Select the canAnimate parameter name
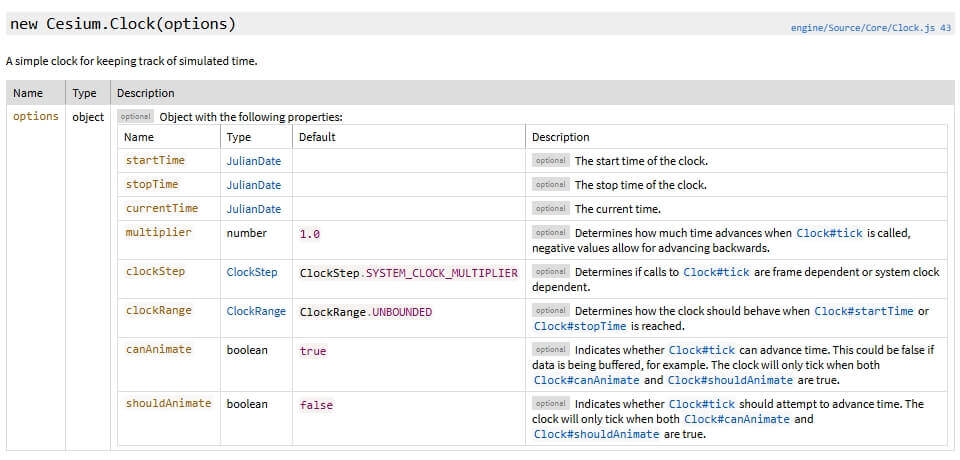This screenshot has width=960, height=460. 159,350
